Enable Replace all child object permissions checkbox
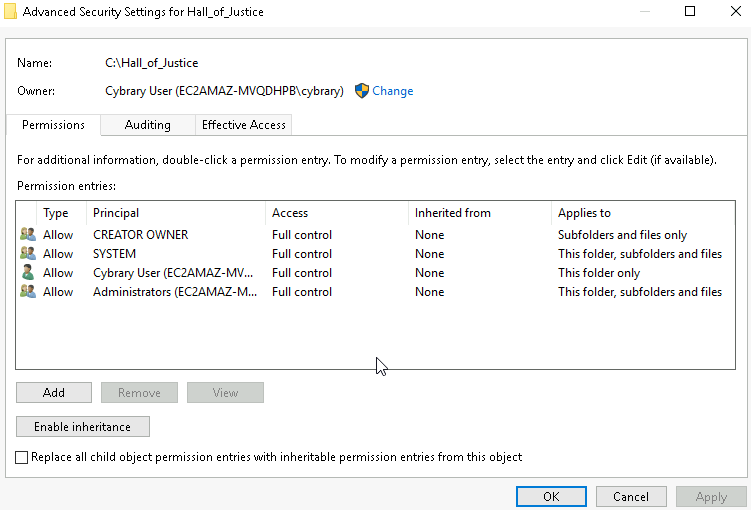Screen dimensions: 751x510 click(x=23, y=457)
